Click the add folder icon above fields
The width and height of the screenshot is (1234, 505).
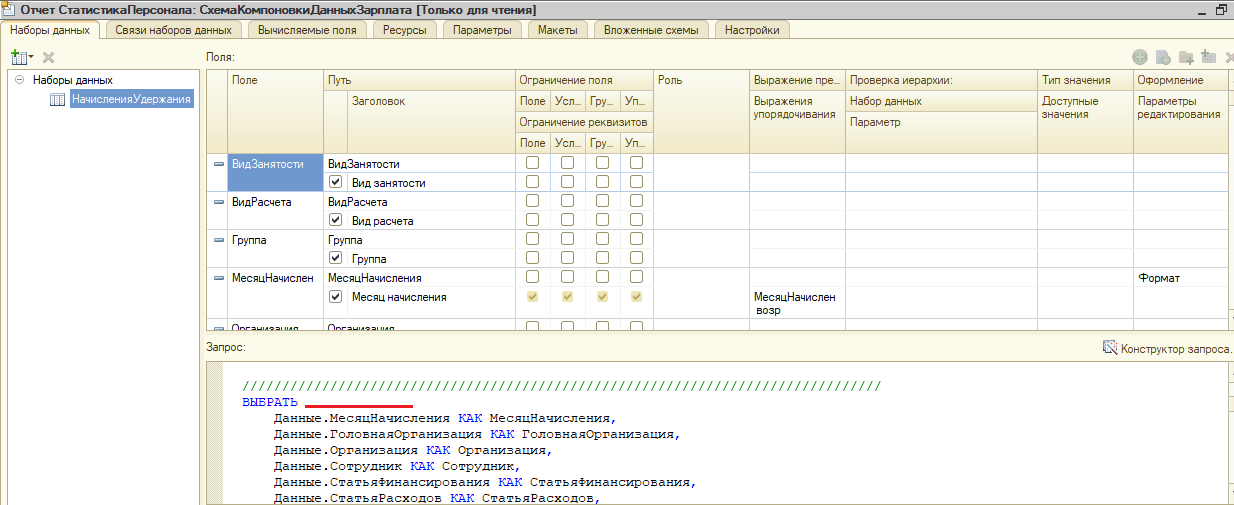1186,58
